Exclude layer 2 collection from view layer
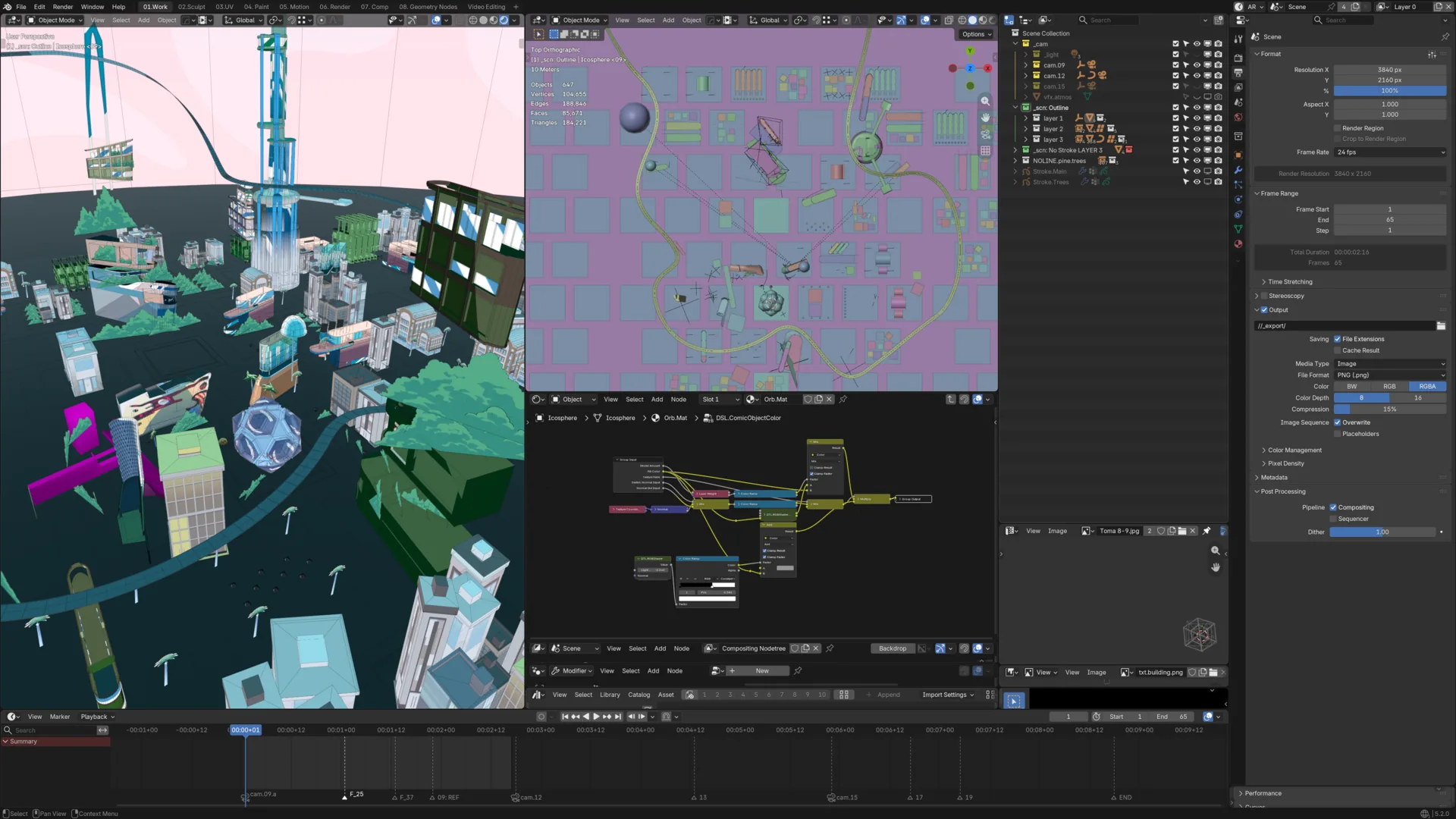This screenshot has height=819, width=1456. pos(1175,129)
